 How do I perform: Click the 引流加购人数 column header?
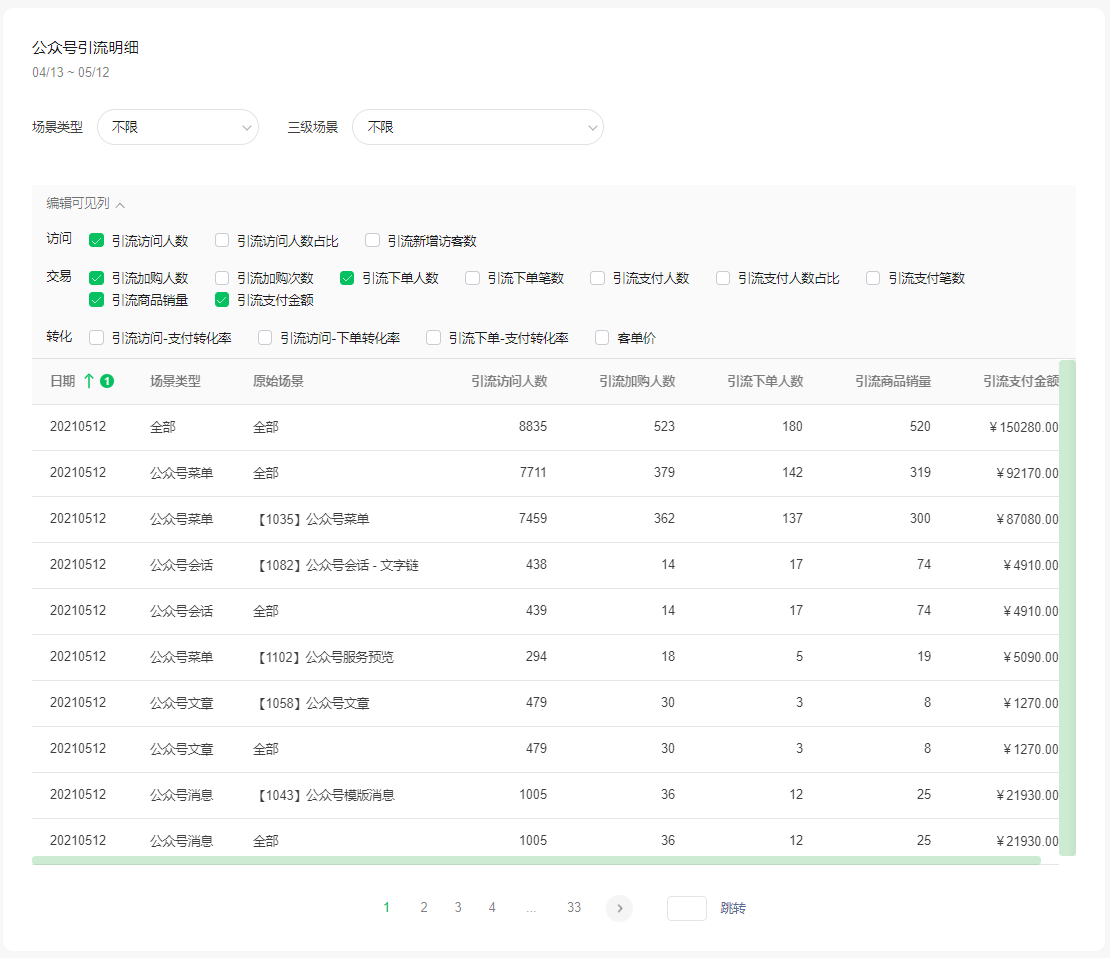[x=637, y=381]
